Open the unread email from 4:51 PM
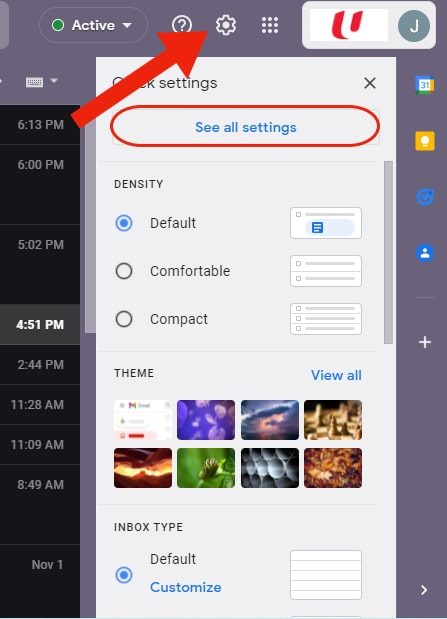The height and width of the screenshot is (619, 447). (x=40, y=325)
